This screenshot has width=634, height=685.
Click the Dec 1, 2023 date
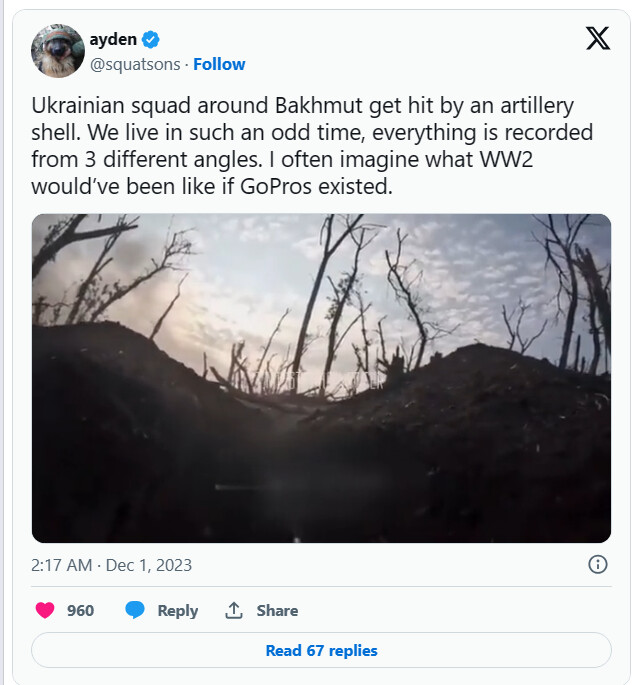click(149, 565)
